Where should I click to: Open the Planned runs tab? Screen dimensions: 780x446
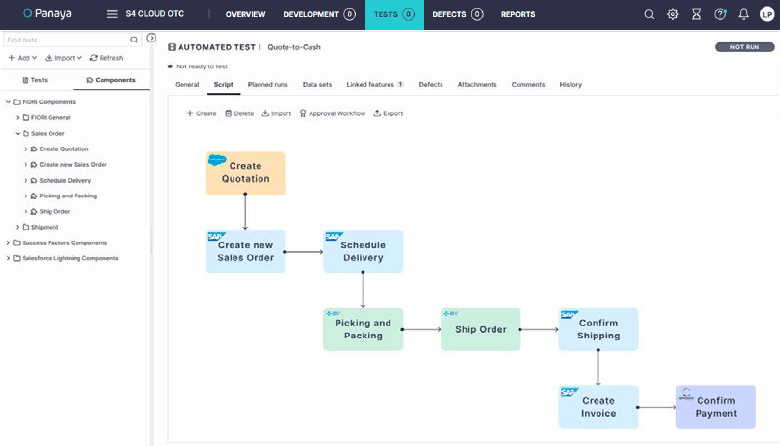(268, 85)
